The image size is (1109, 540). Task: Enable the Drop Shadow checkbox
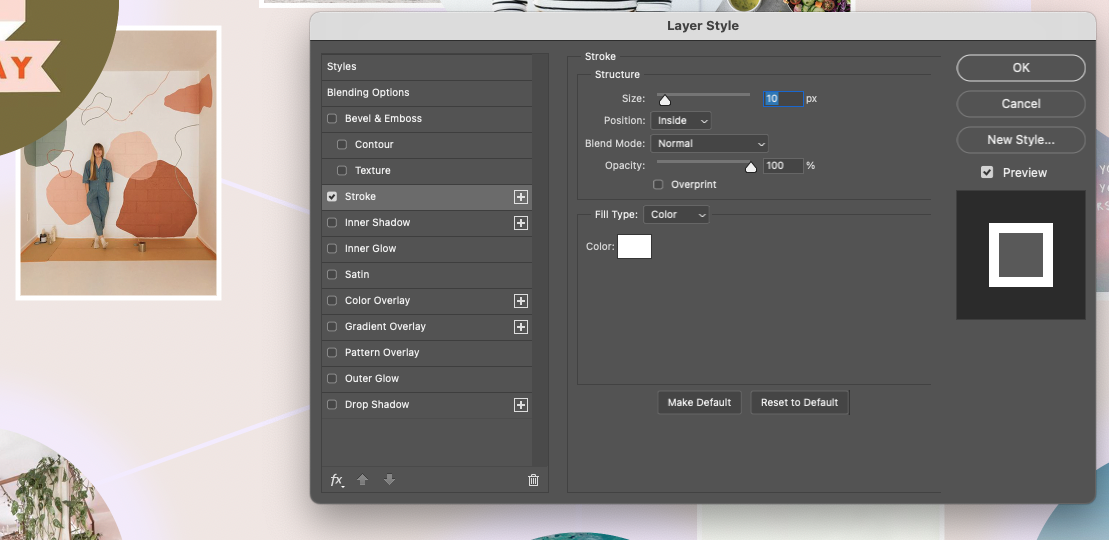[x=332, y=405]
